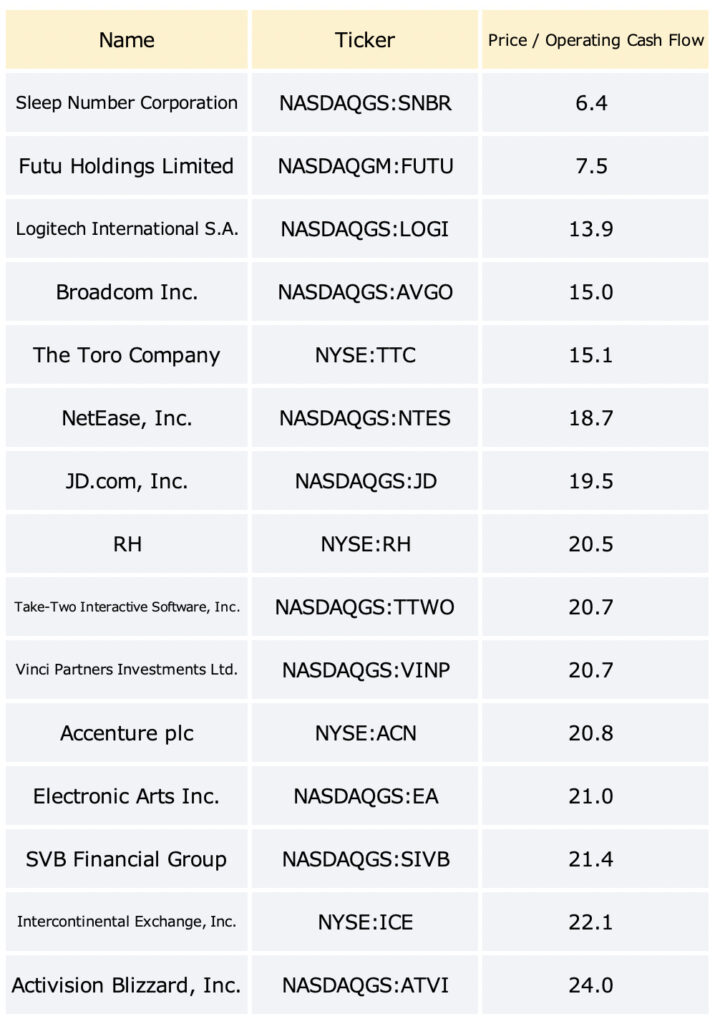Select the Broadcom Inc. cell

coord(127,292)
